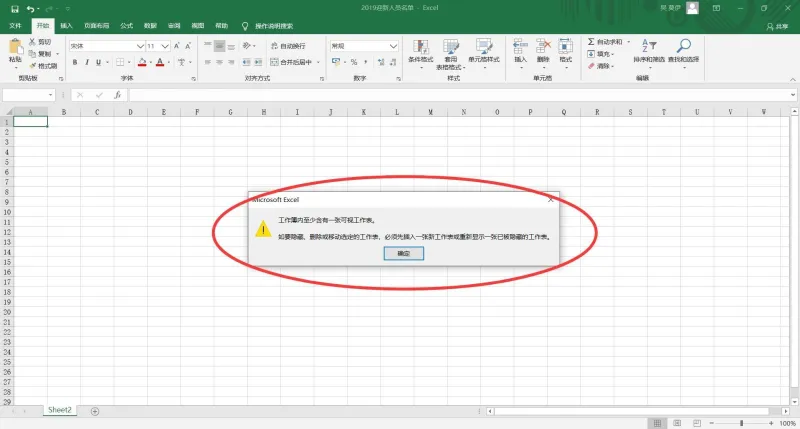Increase font size with larger A icon
The image size is (800, 429).
177,46
